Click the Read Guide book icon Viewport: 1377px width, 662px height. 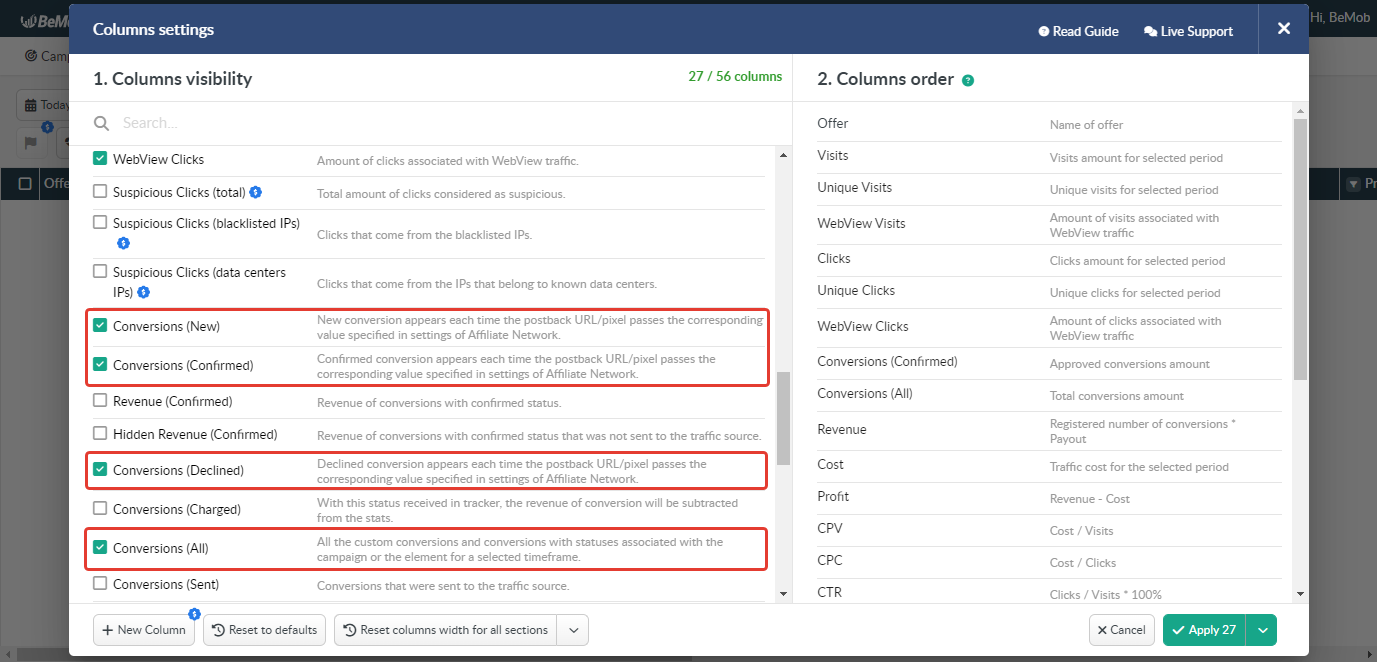1043,30
